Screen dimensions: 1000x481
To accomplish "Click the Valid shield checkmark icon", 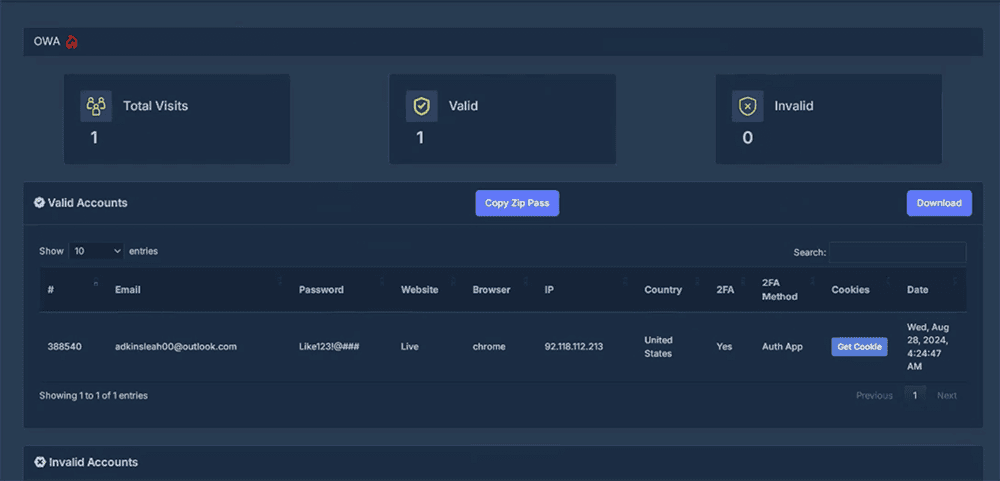I will [x=422, y=106].
